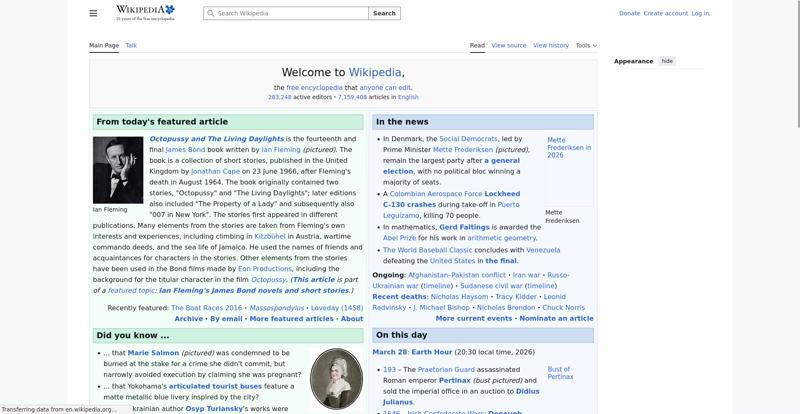Open the Nominate an article link
This screenshot has width=800, height=414.
point(556,318)
